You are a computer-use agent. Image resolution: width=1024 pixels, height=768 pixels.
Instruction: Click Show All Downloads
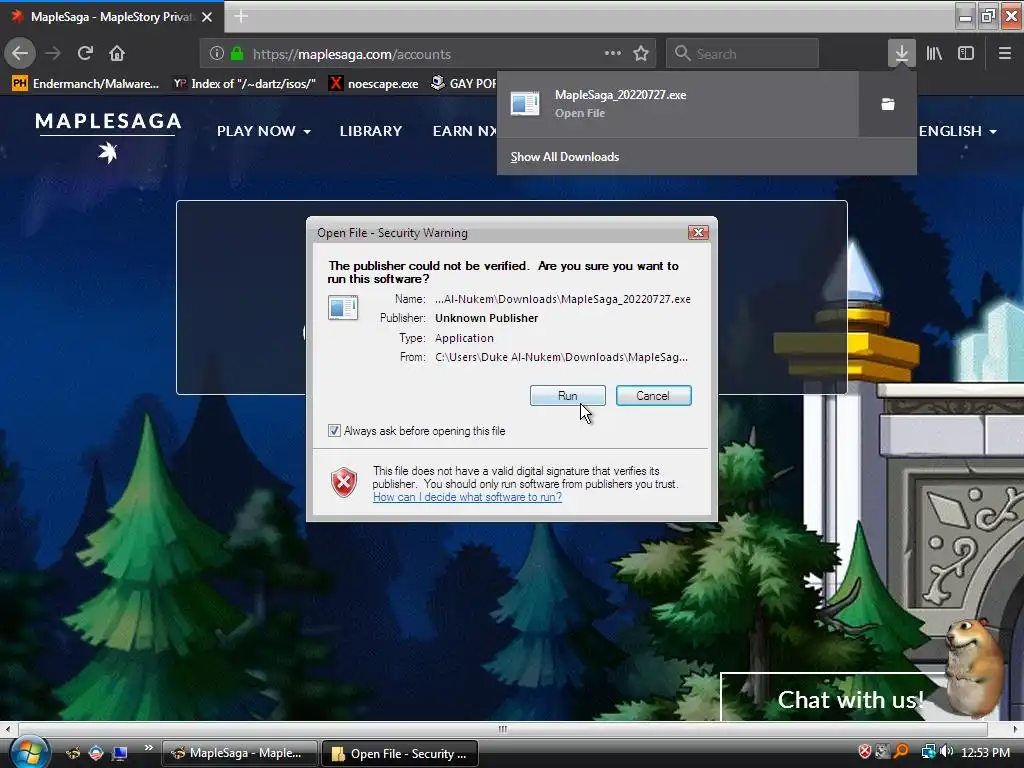coord(565,157)
